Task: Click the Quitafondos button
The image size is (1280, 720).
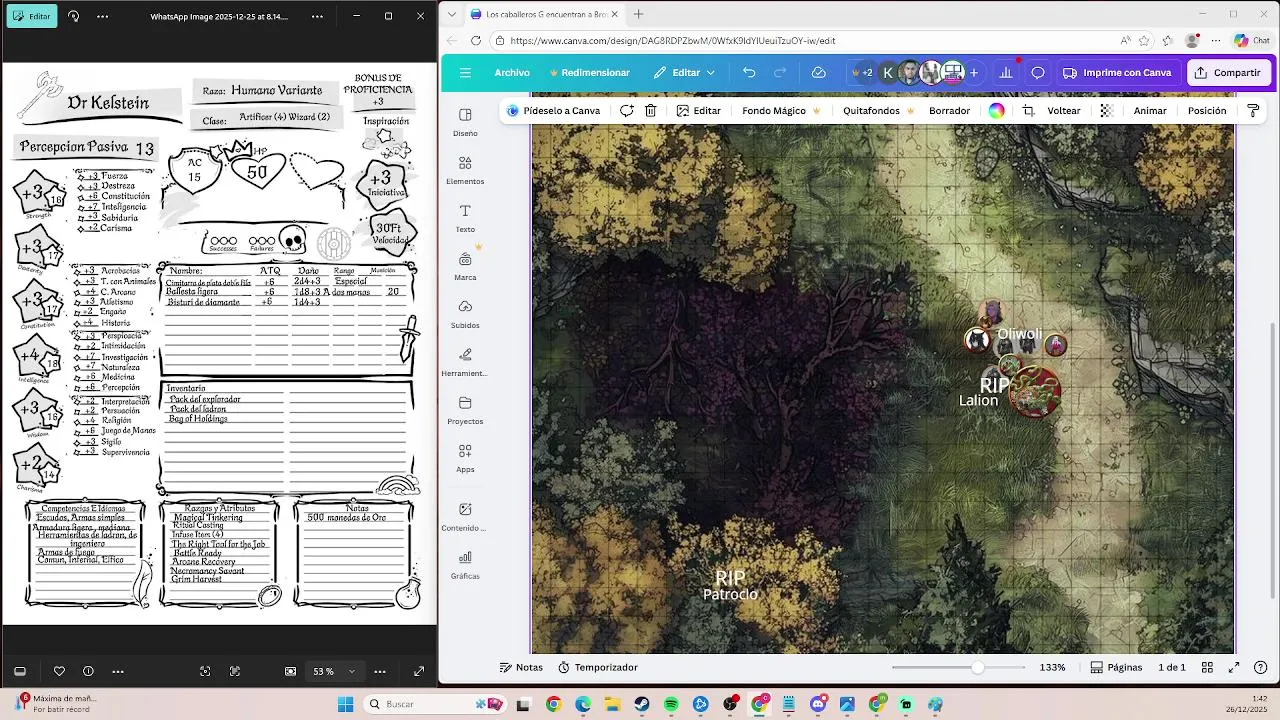Action: pos(878,111)
